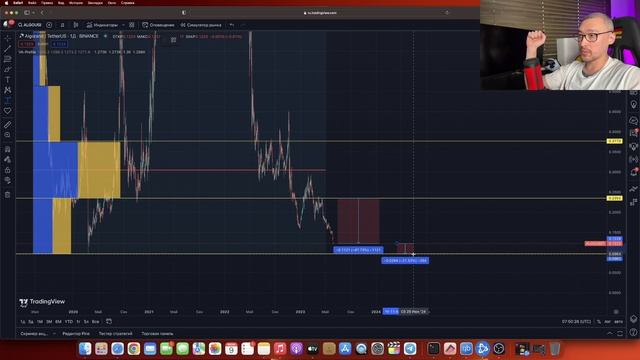
Task: Expand the favorite indicators dropdown arrow
Action: 123,25
